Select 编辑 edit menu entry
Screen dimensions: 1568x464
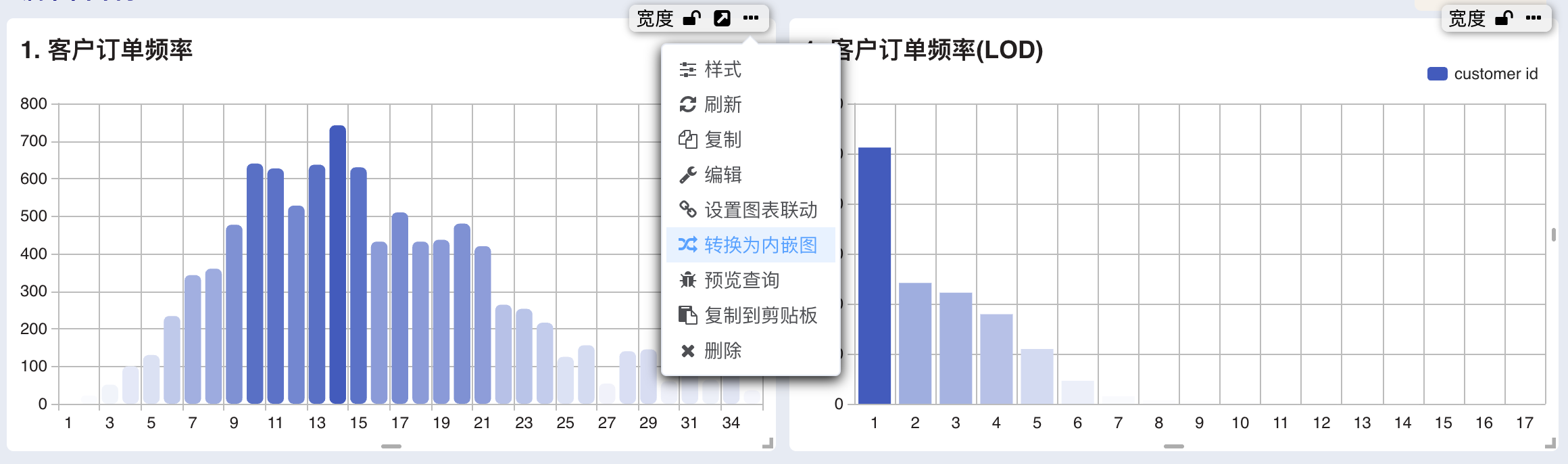pyautogui.click(x=750, y=175)
